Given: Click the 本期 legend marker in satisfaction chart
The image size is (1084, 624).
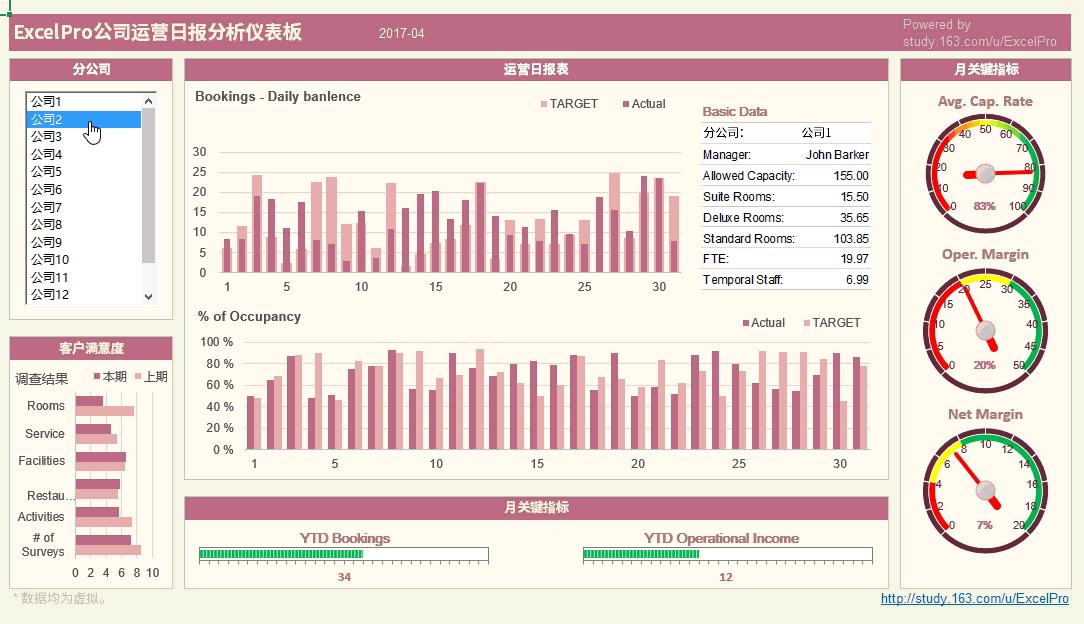Looking at the screenshot, I should 97,377.
